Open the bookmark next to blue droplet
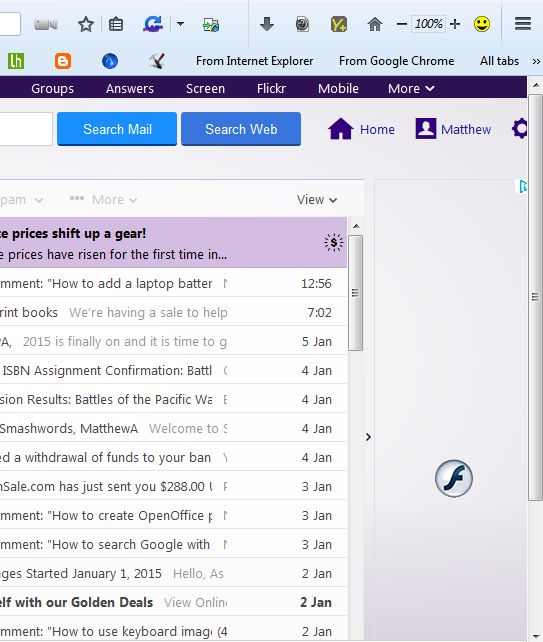 pyautogui.click(x=157, y=61)
